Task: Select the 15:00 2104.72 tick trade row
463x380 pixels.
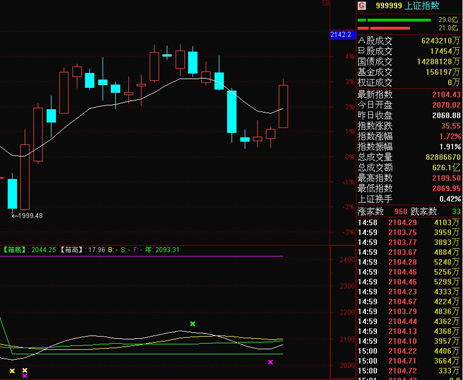Action: 409,371
